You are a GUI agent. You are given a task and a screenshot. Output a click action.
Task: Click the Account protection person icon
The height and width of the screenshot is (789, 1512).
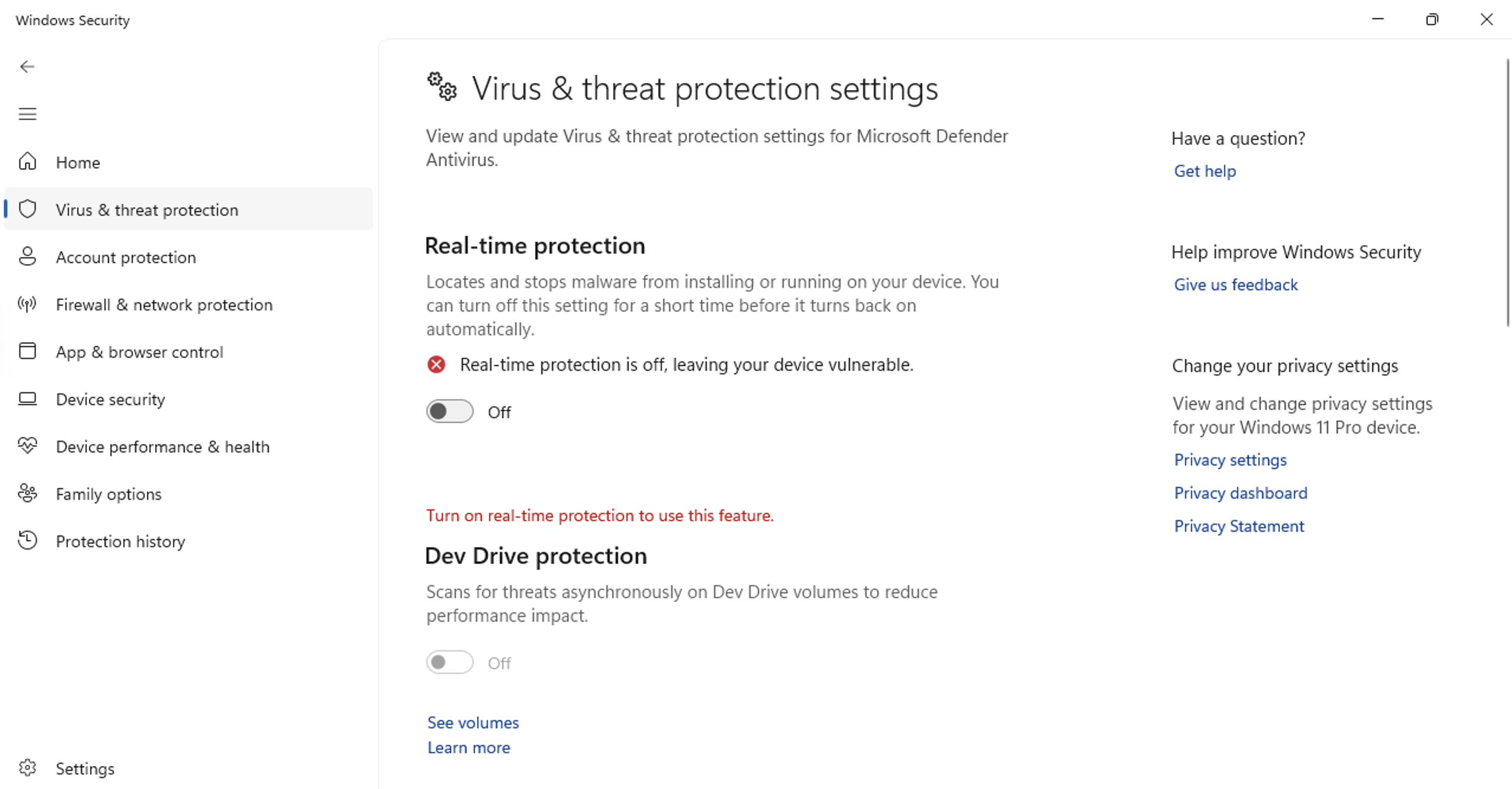pos(27,256)
